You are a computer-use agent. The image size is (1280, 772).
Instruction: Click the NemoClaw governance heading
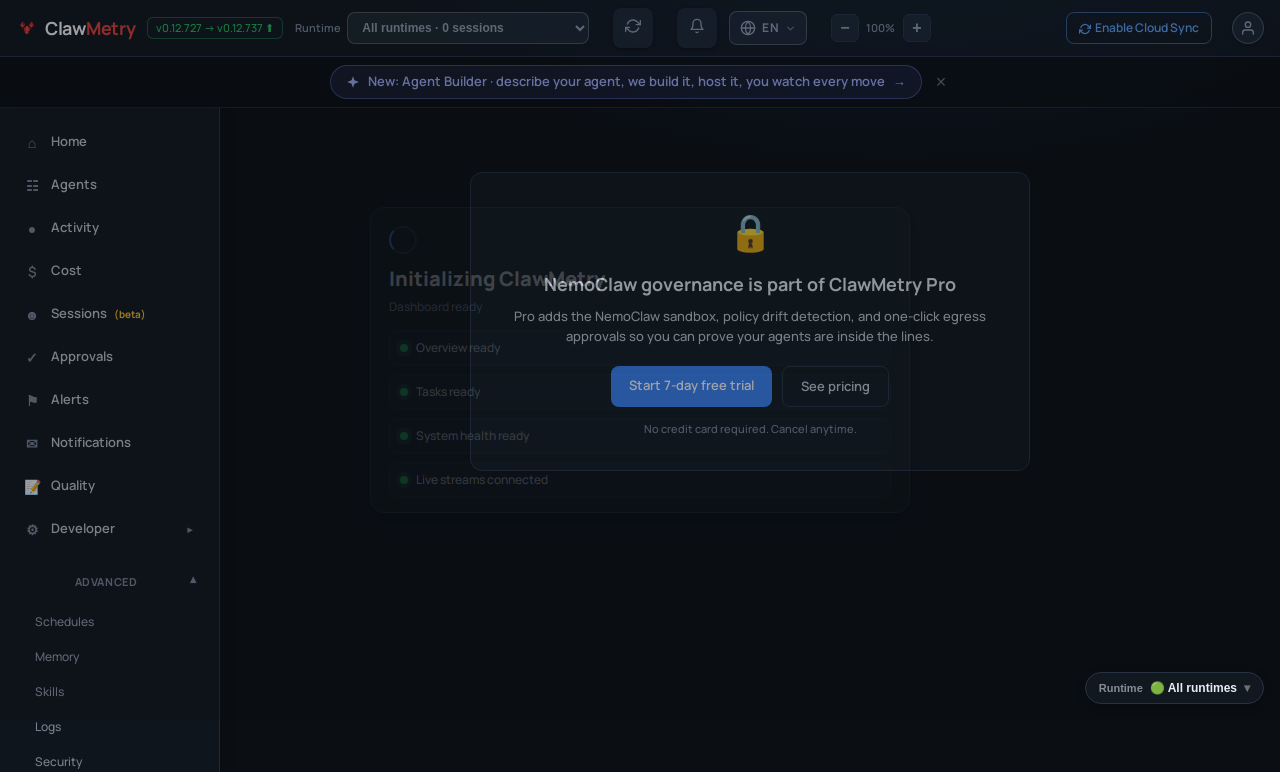(x=750, y=285)
